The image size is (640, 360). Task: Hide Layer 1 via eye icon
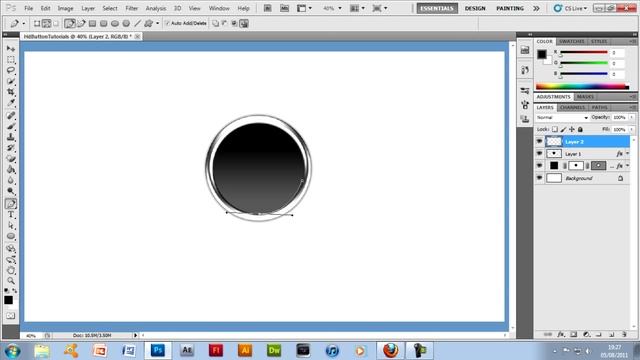click(x=539, y=154)
